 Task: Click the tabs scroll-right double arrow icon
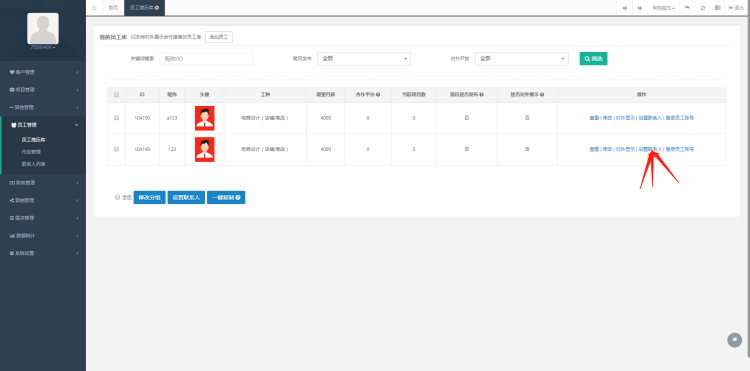[640, 8]
